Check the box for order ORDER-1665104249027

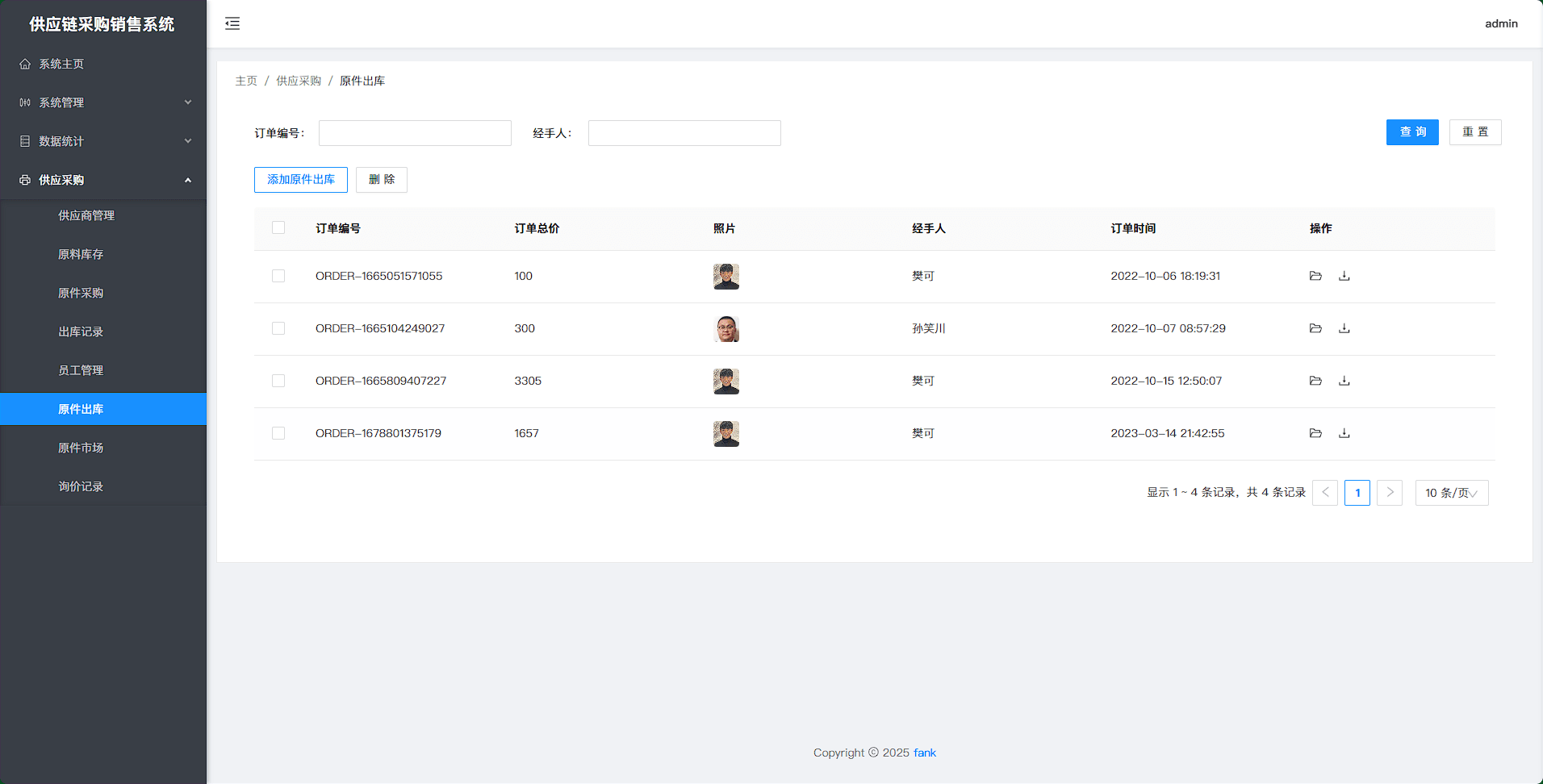click(x=278, y=328)
